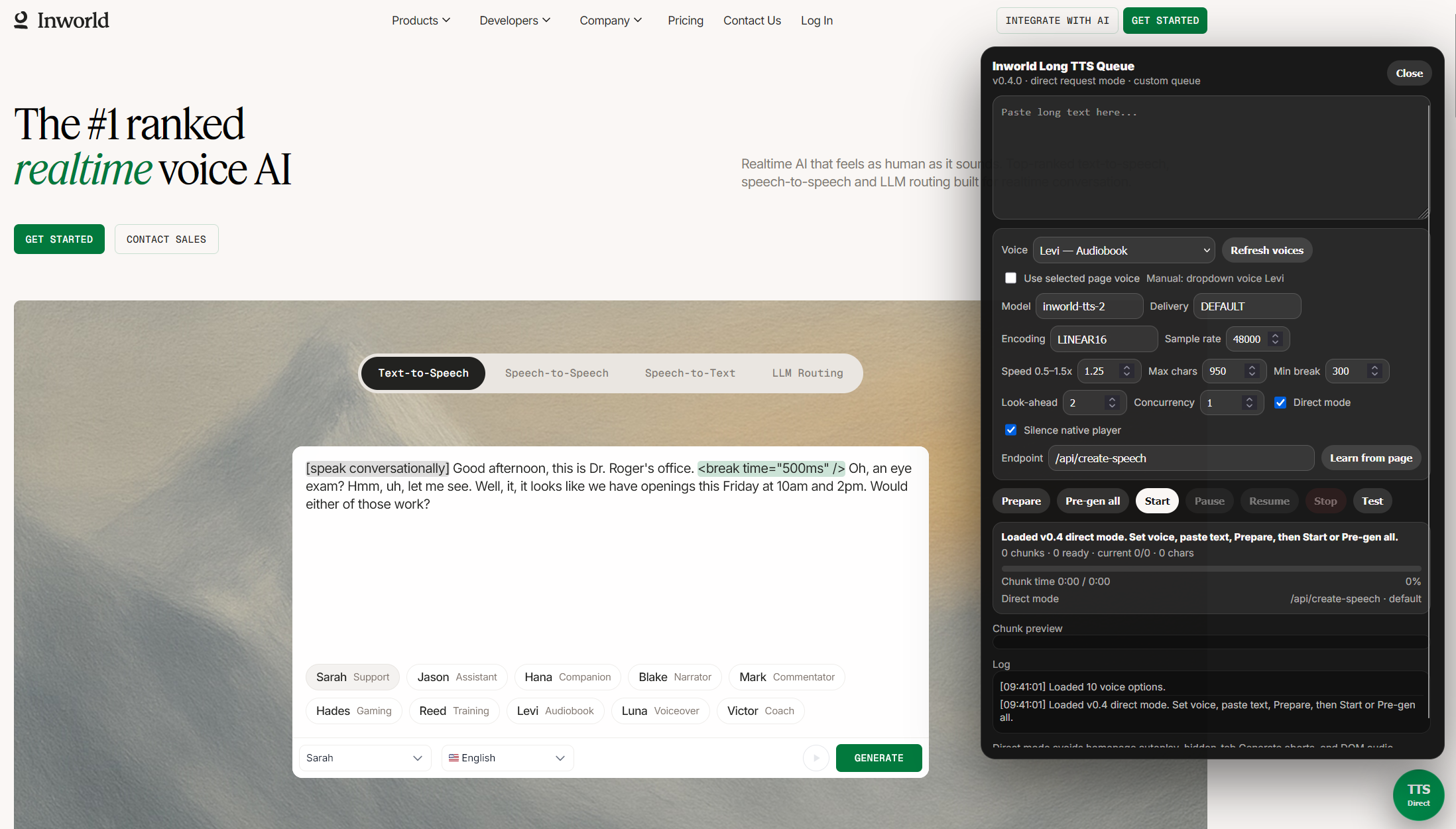Select the Reed Training voice chip
This screenshot has width=1456, height=829.
(454, 711)
